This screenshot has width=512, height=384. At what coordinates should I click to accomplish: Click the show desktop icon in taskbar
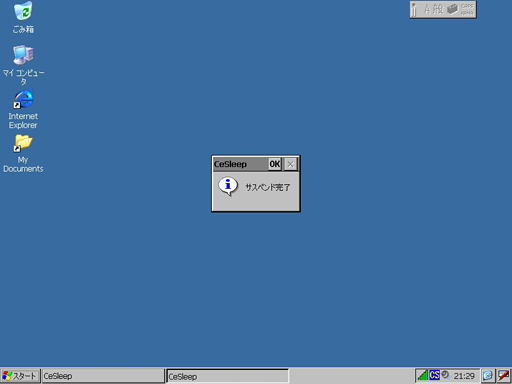[487, 376]
